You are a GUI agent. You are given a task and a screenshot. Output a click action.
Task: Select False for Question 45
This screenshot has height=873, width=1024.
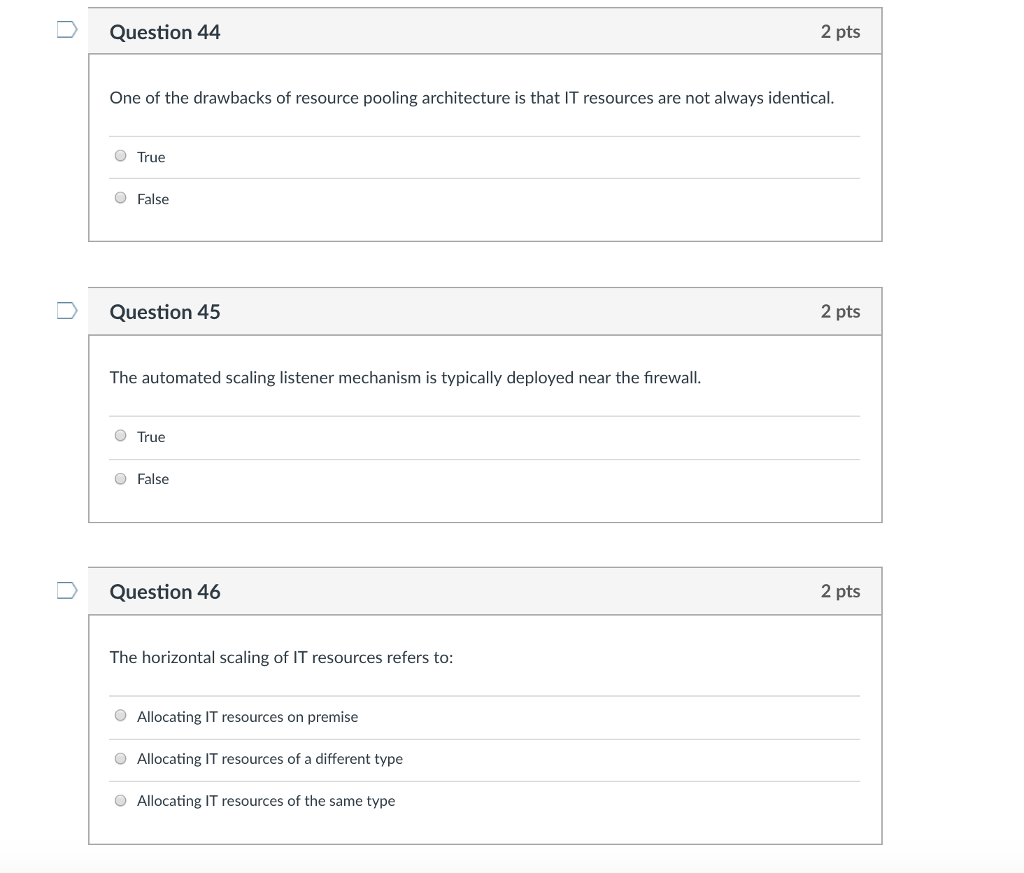(120, 477)
